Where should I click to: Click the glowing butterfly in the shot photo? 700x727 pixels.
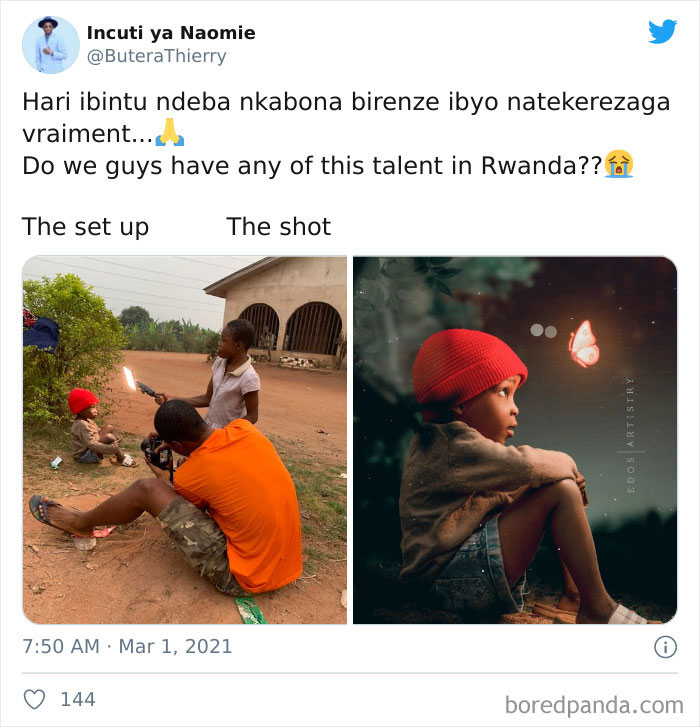[583, 343]
